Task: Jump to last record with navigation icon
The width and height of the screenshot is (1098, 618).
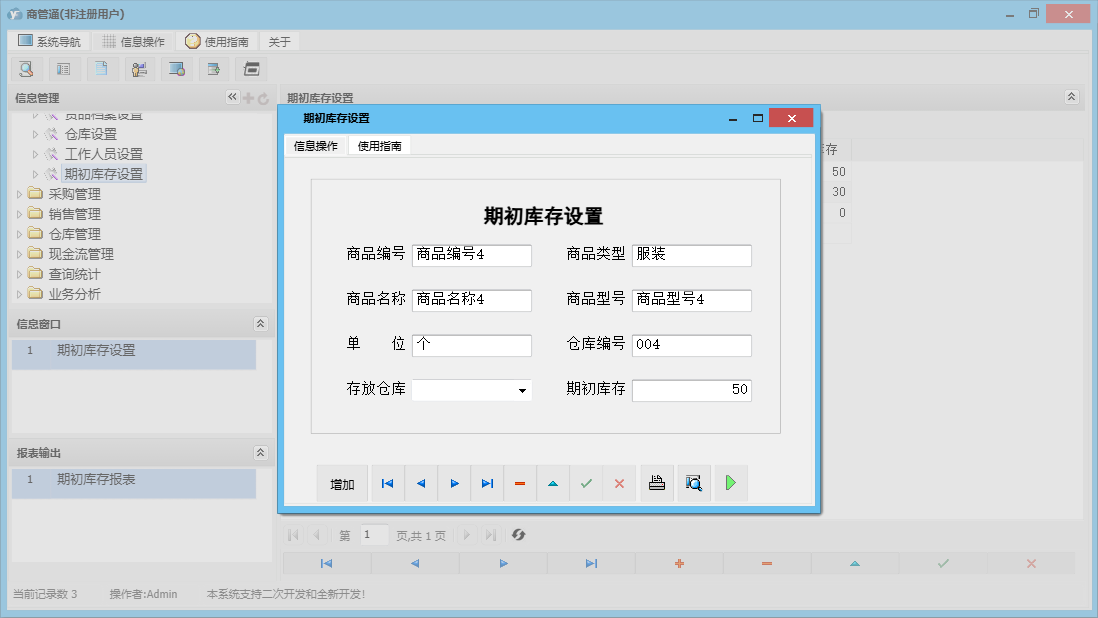Action: (x=487, y=483)
